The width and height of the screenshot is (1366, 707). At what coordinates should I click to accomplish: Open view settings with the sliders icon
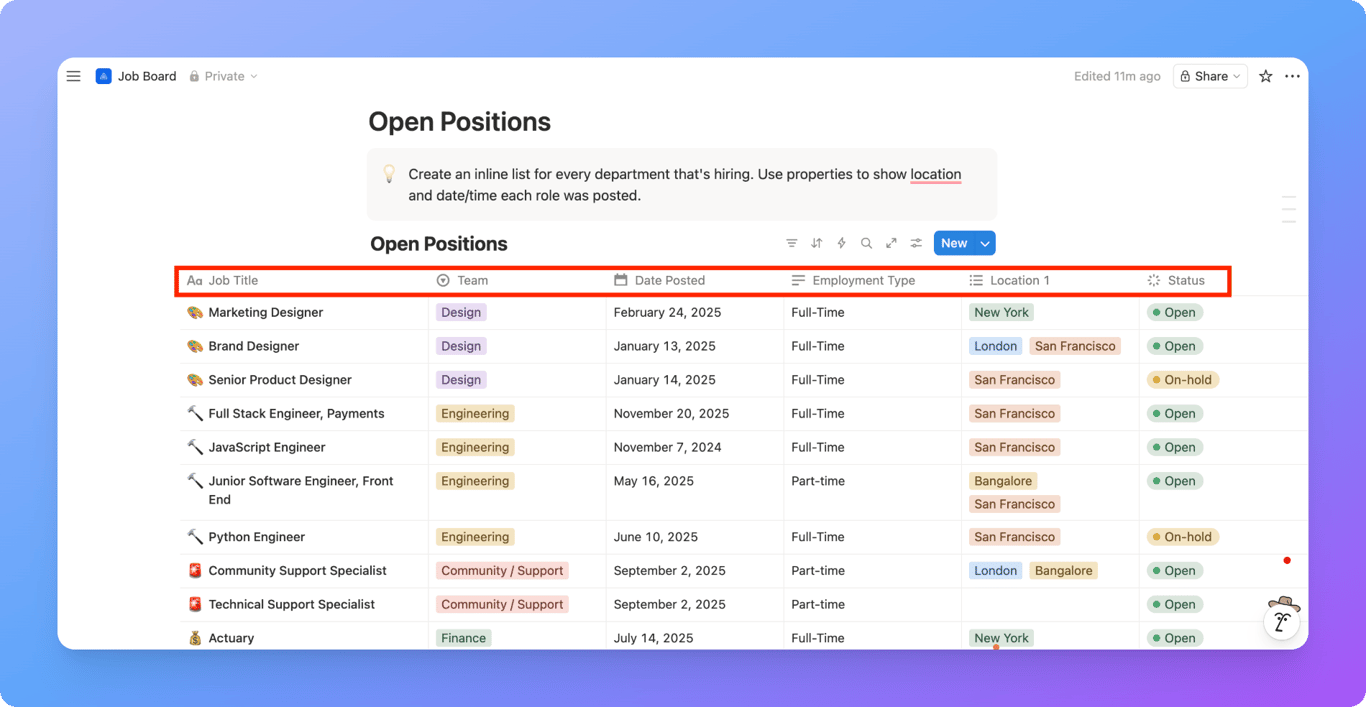916,243
